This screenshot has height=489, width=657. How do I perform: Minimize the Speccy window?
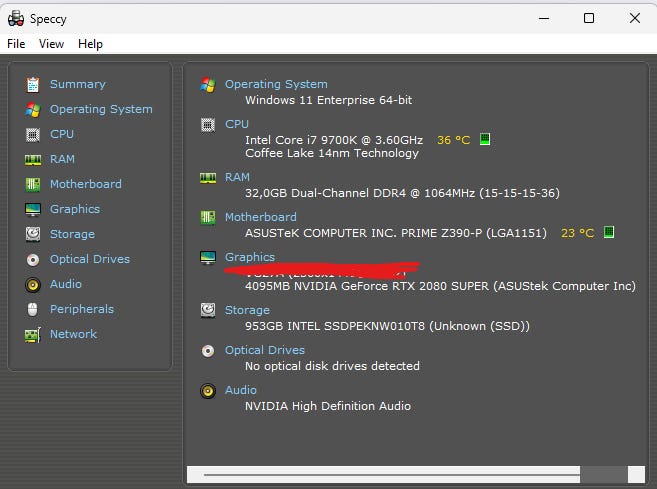click(x=544, y=18)
